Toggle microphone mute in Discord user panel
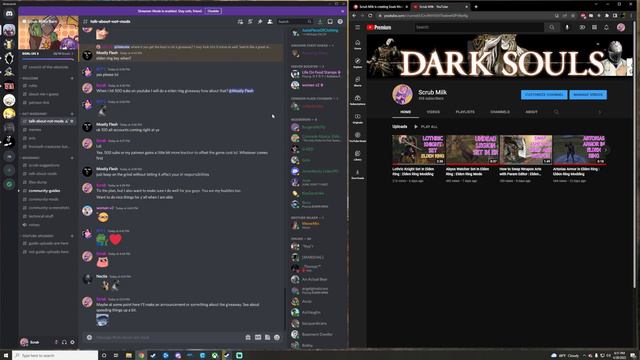Viewport: 640px width, 360px height. (56, 342)
